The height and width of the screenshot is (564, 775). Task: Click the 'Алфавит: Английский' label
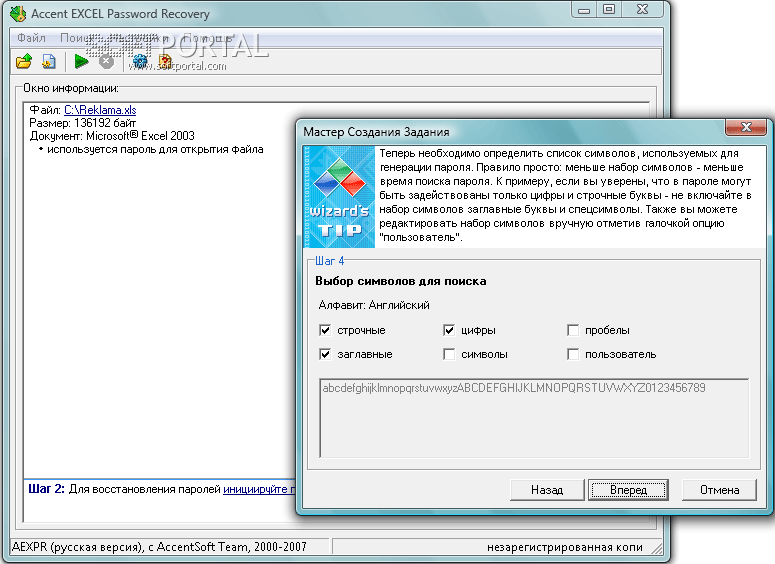[374, 305]
